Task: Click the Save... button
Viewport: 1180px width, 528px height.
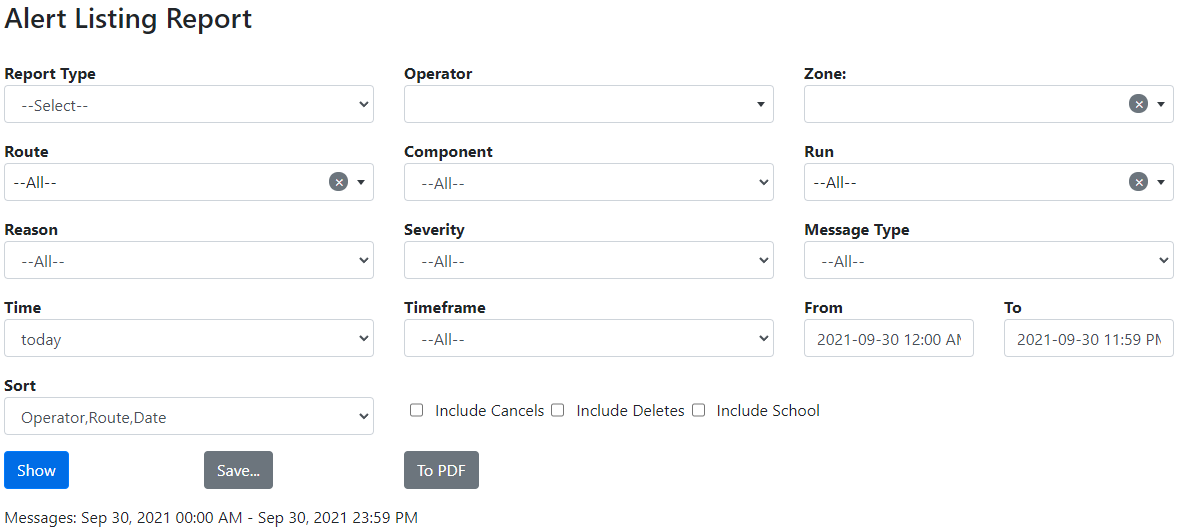Action: (x=238, y=470)
